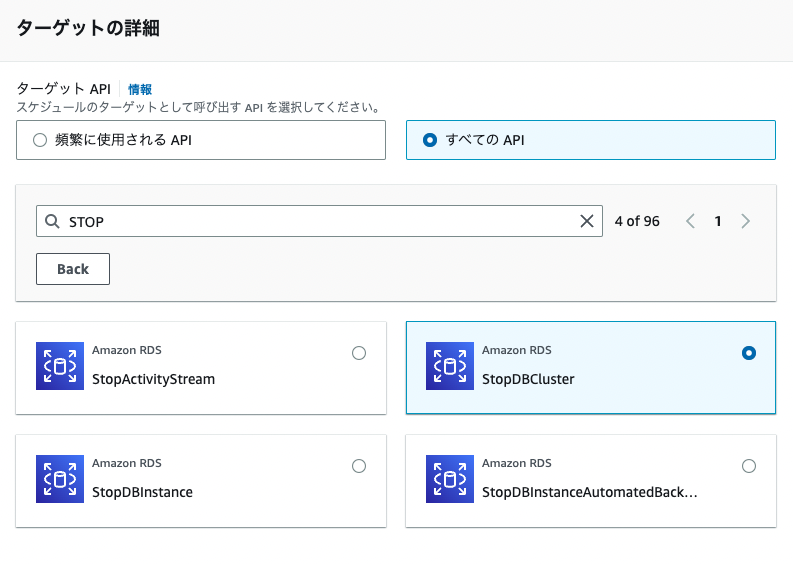Click the Amazon RDS icon on StopDBCluster card

[x=450, y=366]
